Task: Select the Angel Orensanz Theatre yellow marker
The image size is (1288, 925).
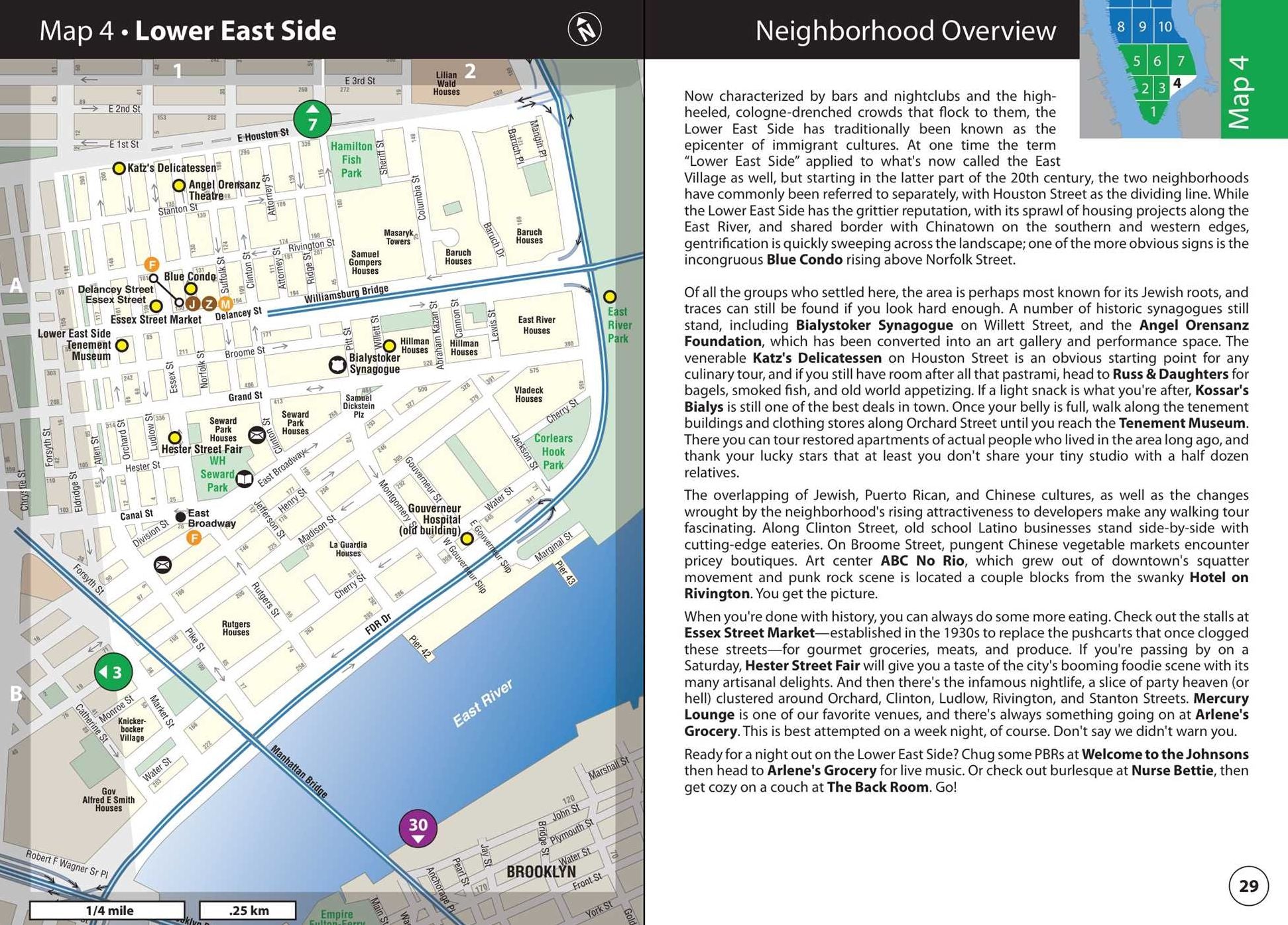Action: click(179, 185)
